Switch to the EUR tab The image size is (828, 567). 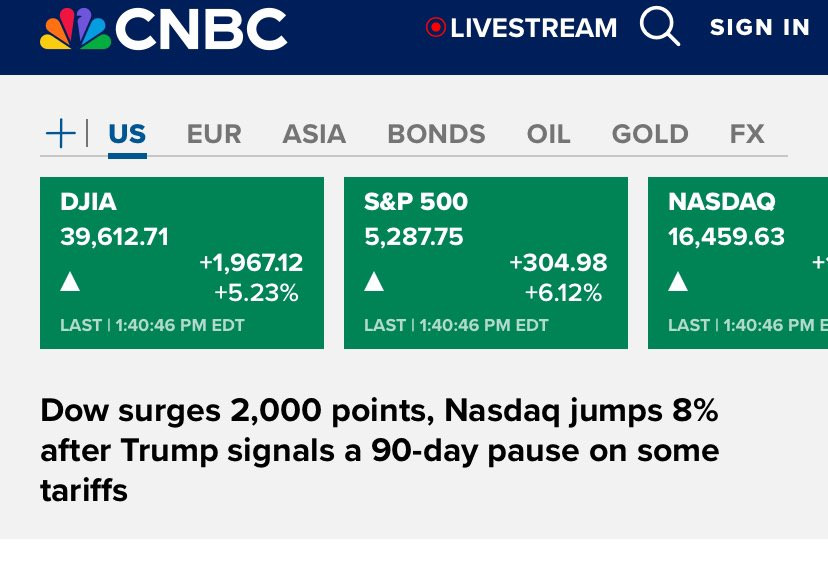[214, 134]
